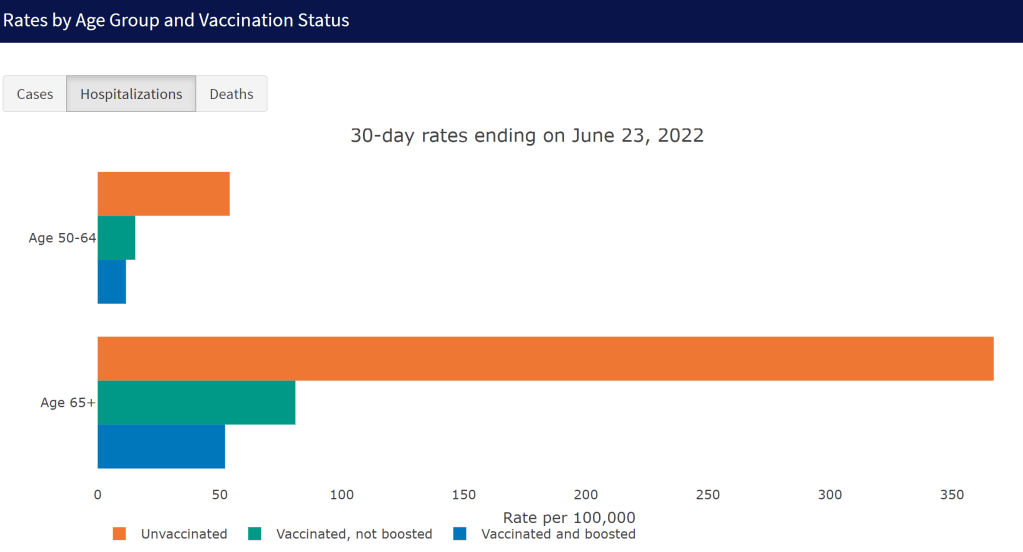Click the green Vaccinated, not boosted swatch
The width and height of the screenshot is (1023, 552).
[x=254, y=534]
